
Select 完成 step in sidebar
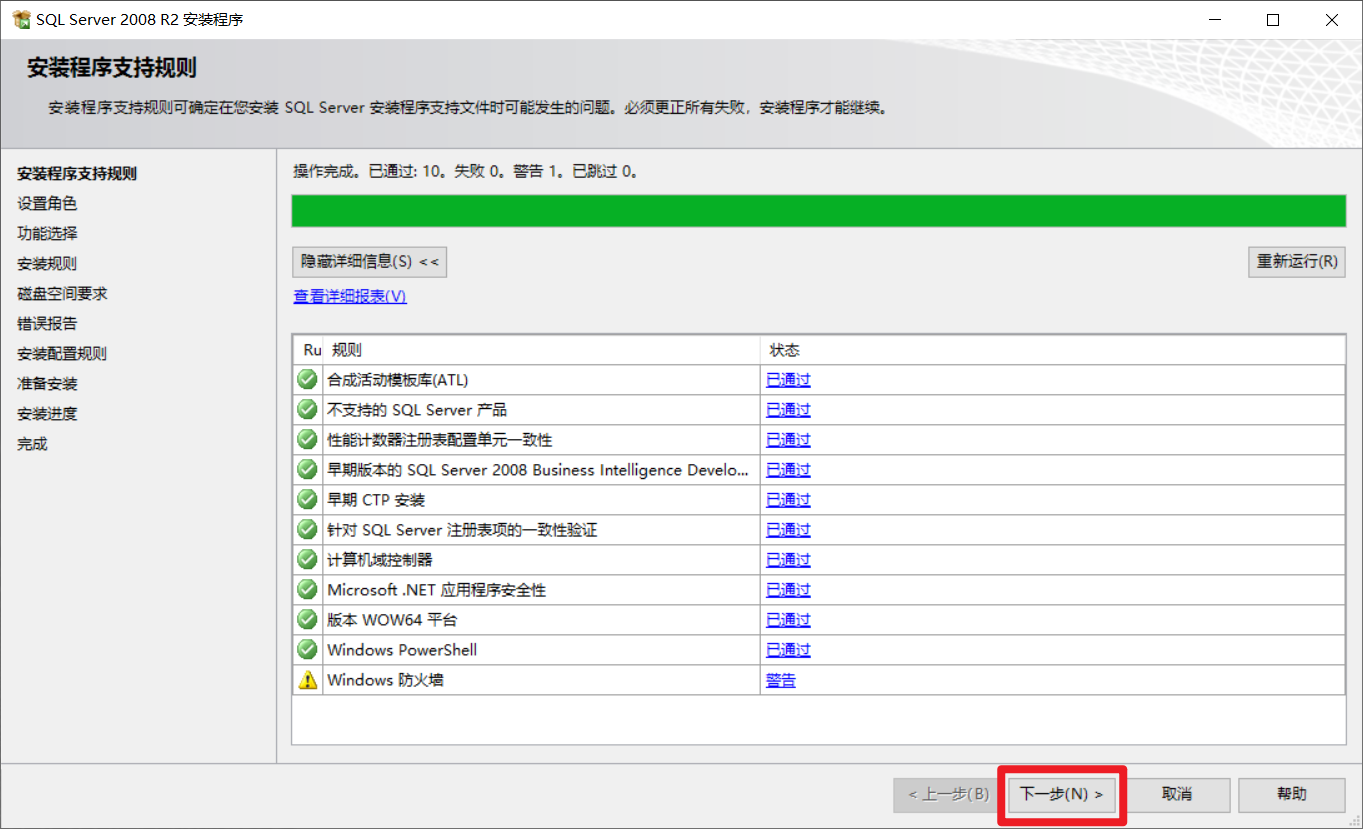click(x=32, y=444)
